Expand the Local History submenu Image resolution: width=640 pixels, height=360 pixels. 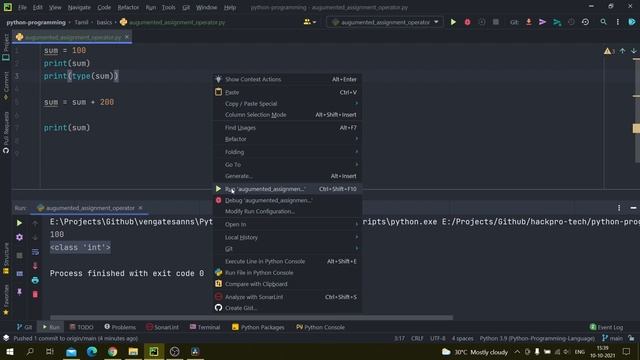[x=287, y=237]
